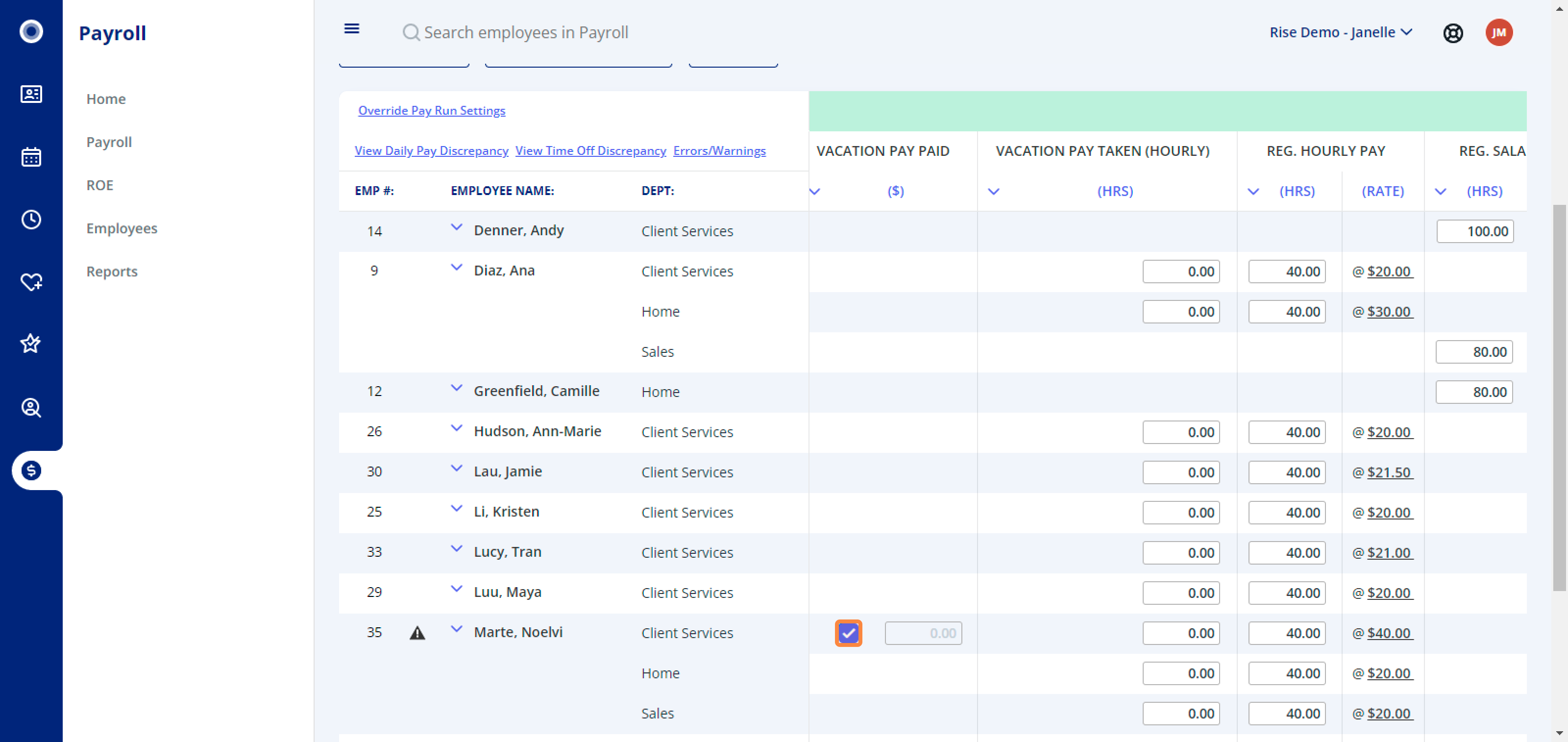1568x742 pixels.
Task: Open Vacation Pay Taken (Hourly) column chevron
Action: coord(993,192)
